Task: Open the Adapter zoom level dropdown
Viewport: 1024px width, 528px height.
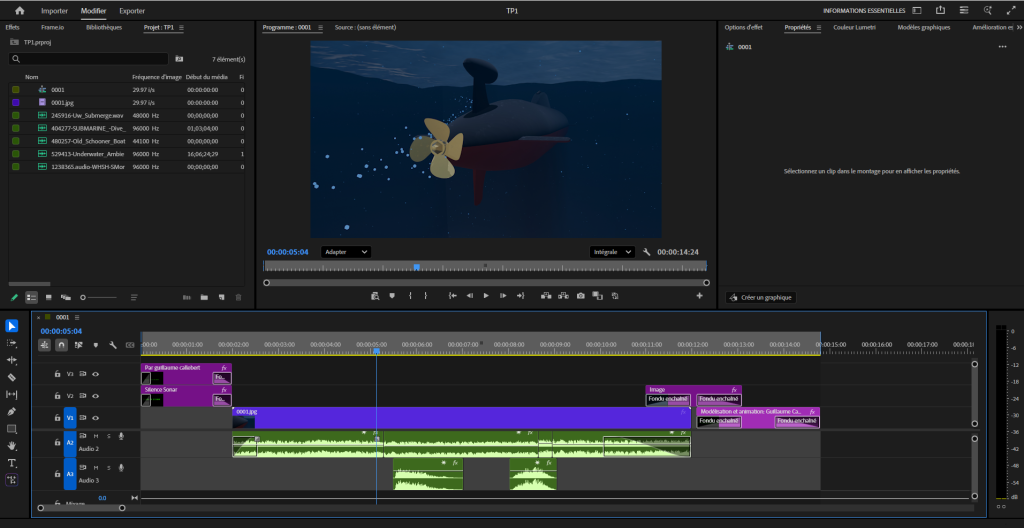Action: click(x=345, y=252)
